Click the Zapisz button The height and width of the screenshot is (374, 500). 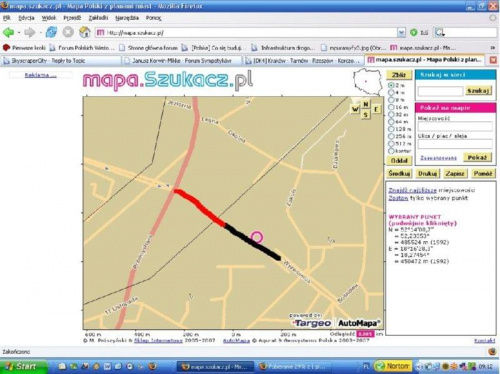(x=455, y=173)
